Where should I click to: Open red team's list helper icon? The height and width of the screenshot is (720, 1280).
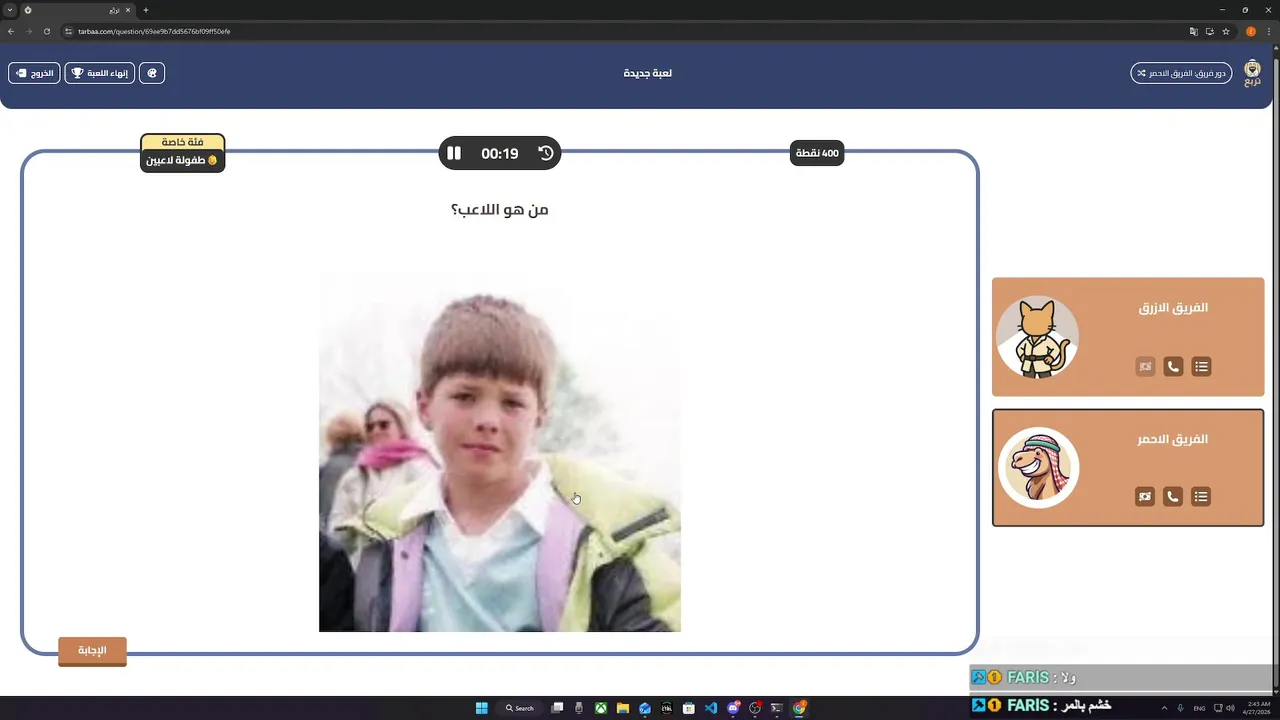click(1201, 496)
